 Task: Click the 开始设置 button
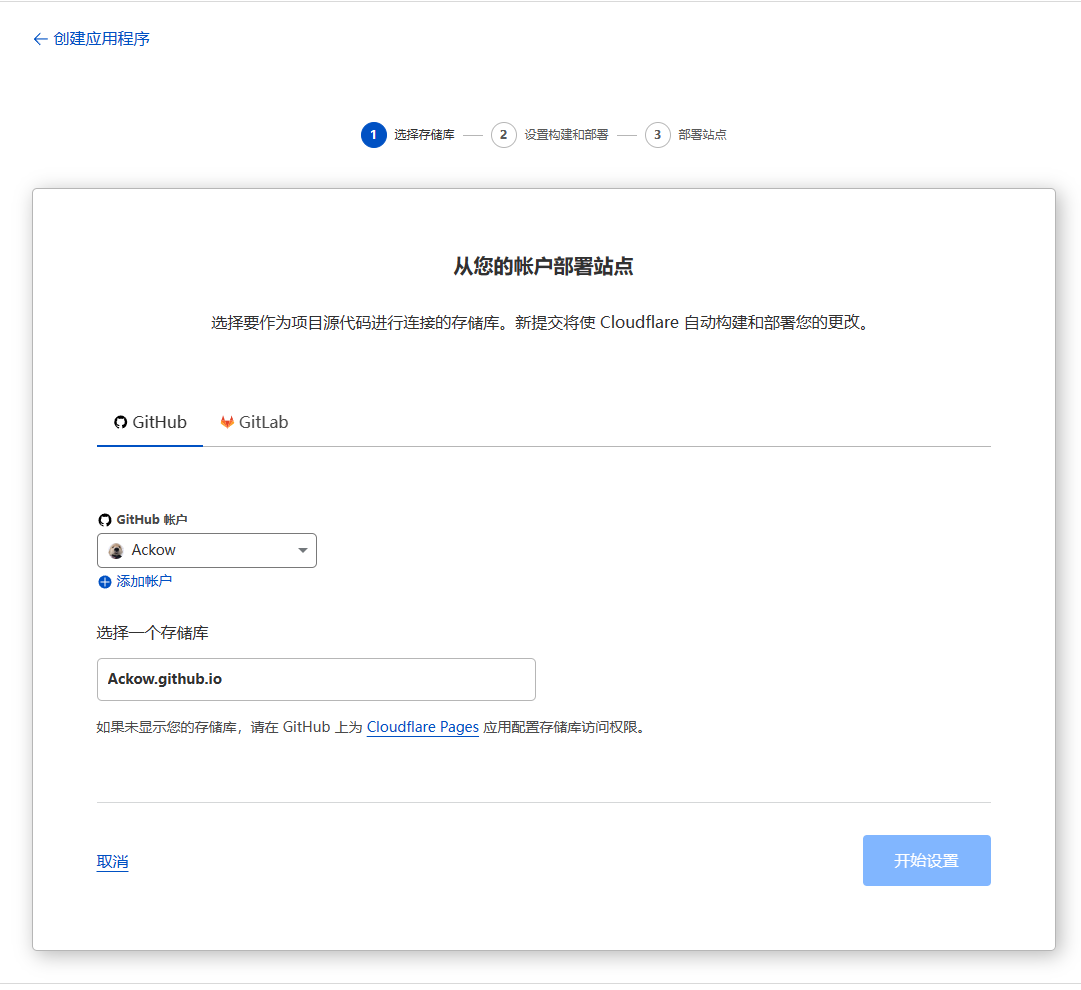(x=926, y=860)
